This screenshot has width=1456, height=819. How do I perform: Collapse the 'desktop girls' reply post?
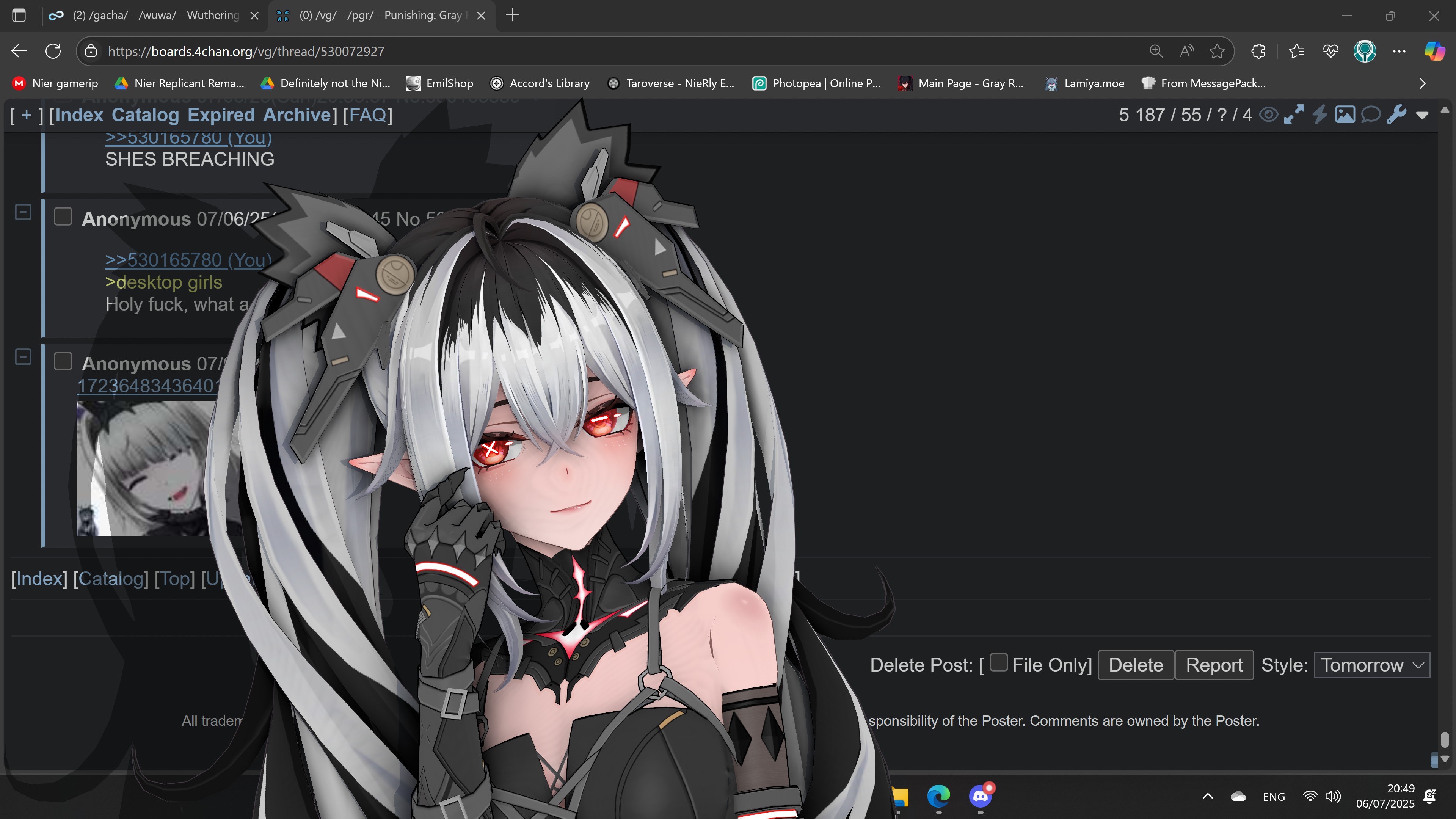point(23,212)
